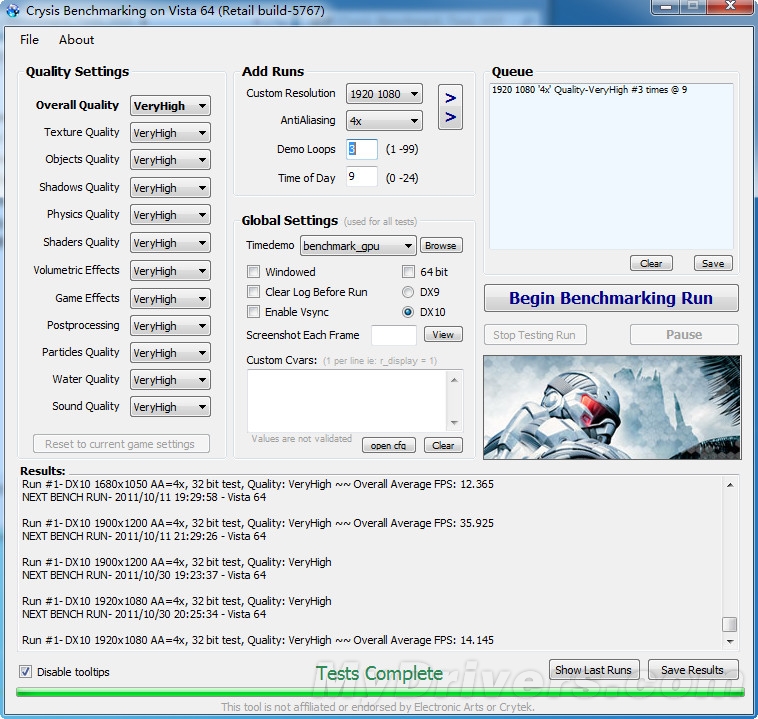Toggle the Enable Vsync checkbox

[x=253, y=312]
